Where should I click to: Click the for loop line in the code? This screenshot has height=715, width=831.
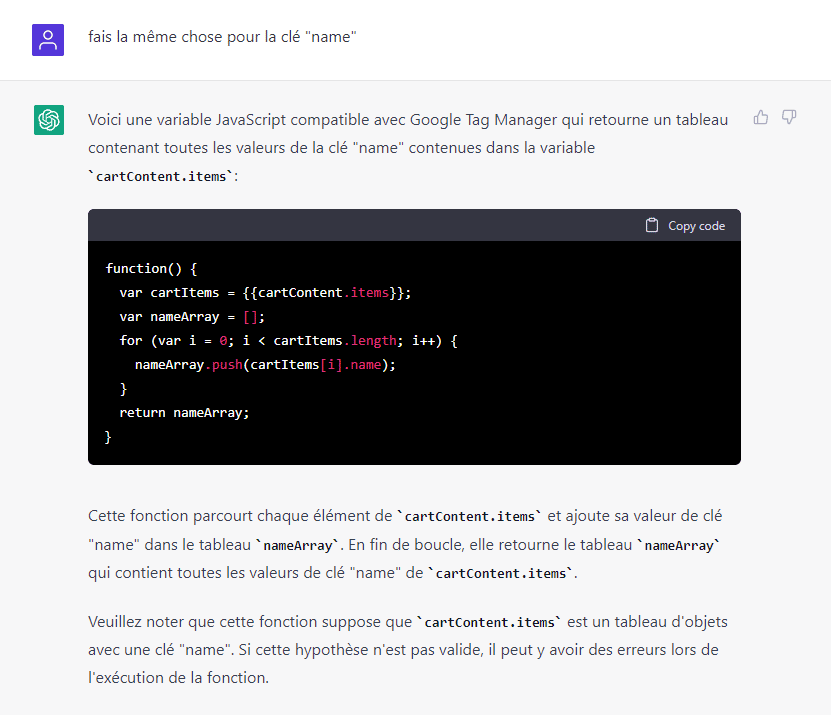click(x=288, y=341)
